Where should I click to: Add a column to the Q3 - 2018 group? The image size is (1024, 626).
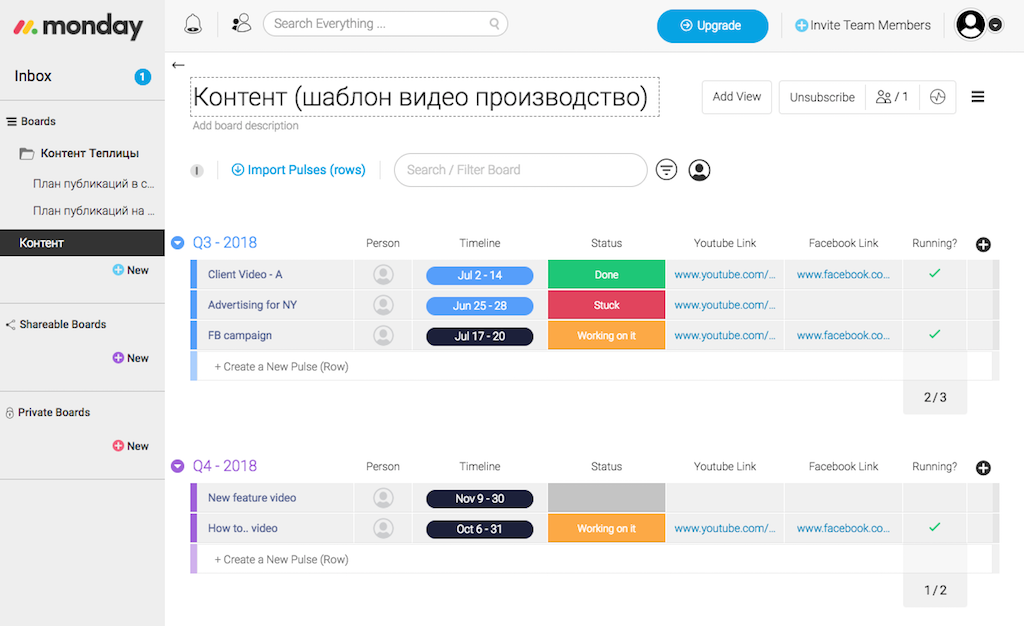pyautogui.click(x=983, y=245)
